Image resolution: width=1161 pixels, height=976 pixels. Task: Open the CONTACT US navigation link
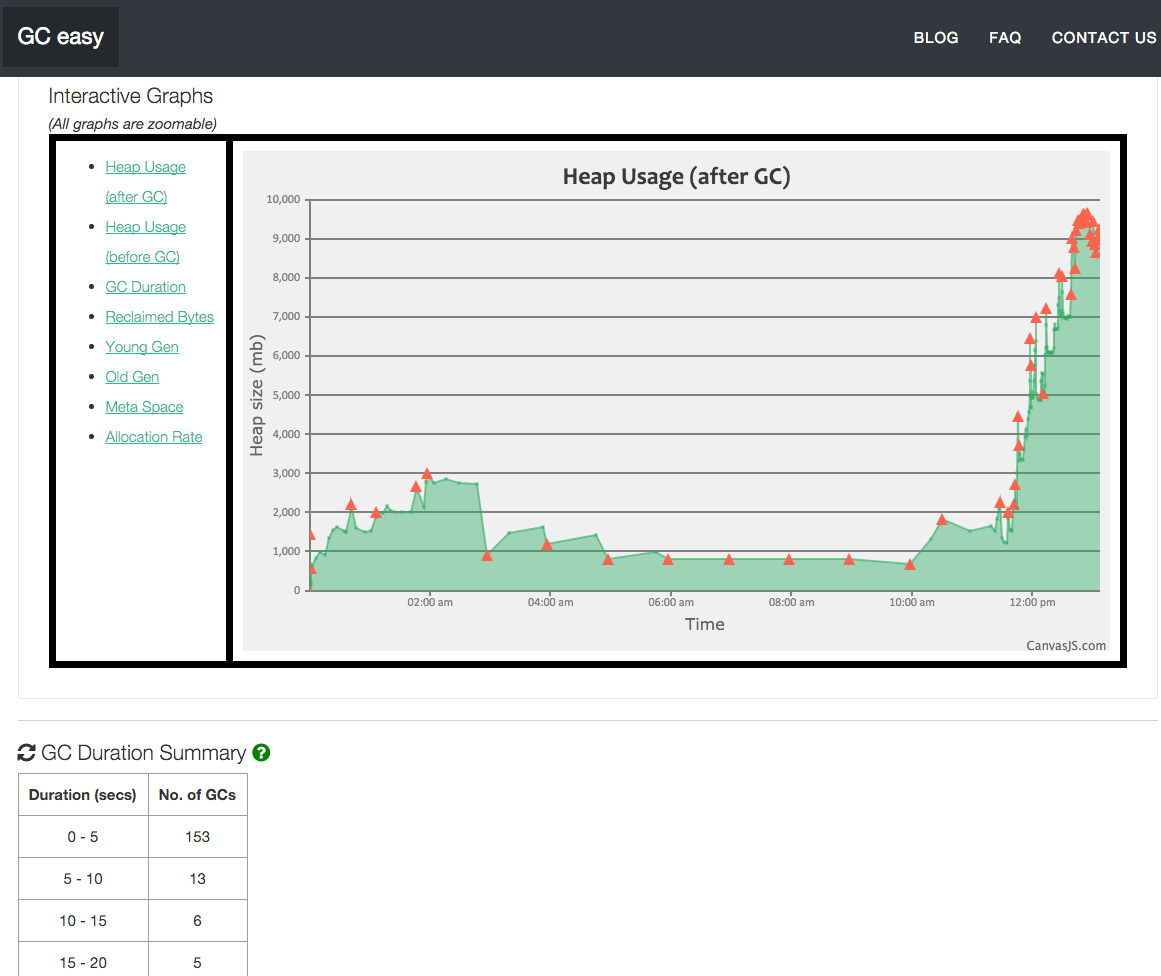tap(1103, 38)
